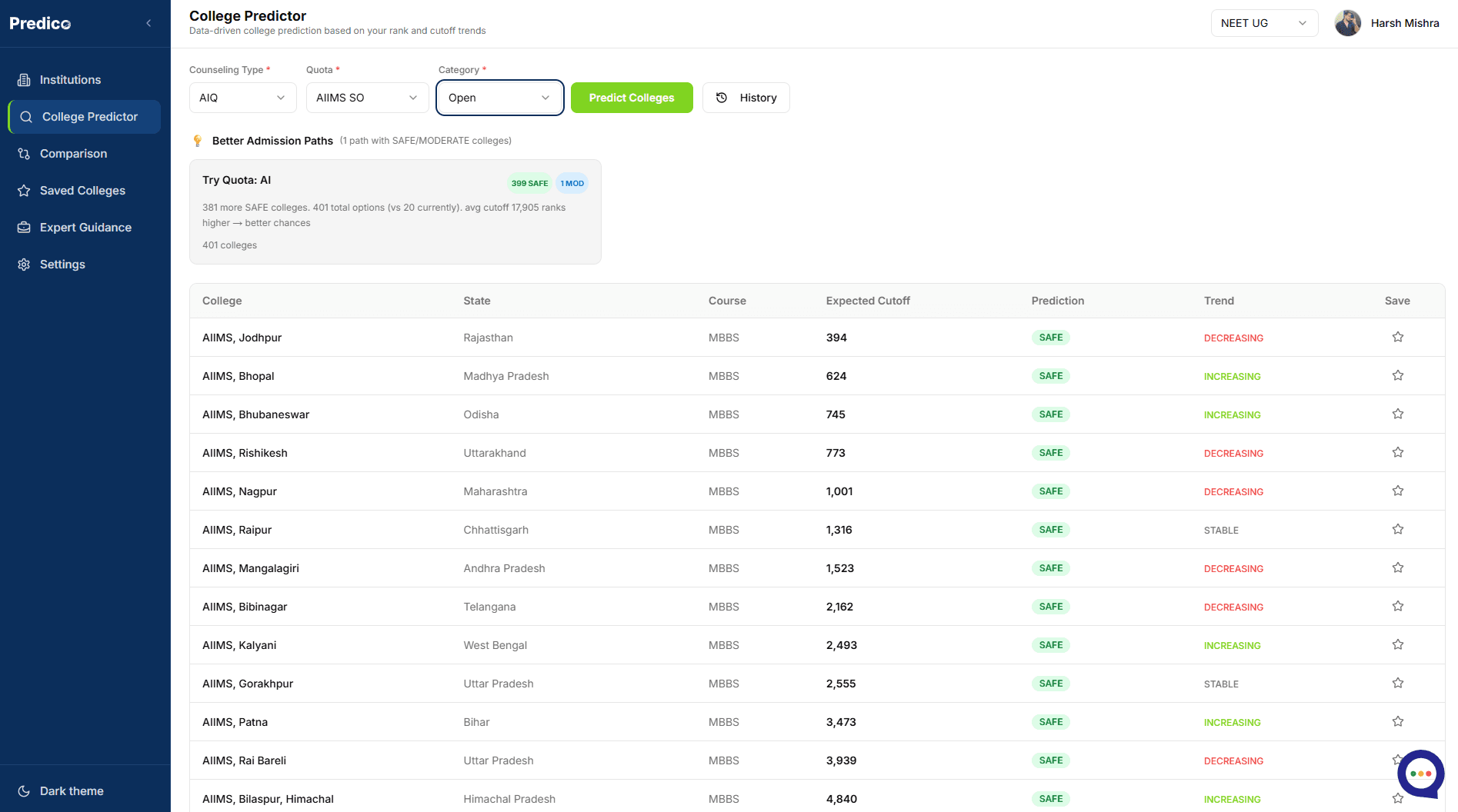Star AIIMS, Kalyani to save
This screenshot has width=1458, height=812.
[1398, 644]
